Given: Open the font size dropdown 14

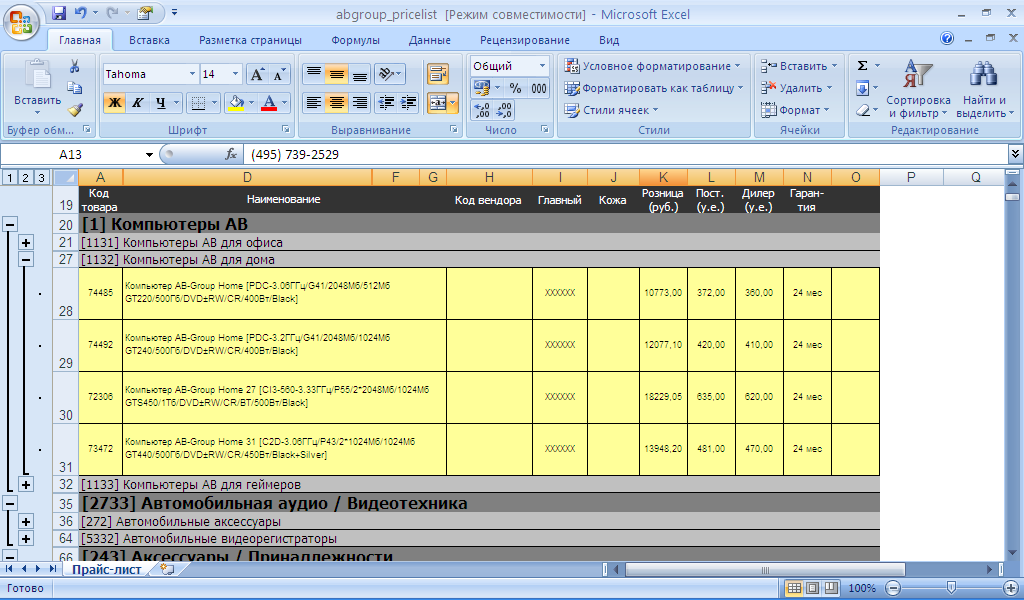Looking at the screenshot, I should point(236,74).
